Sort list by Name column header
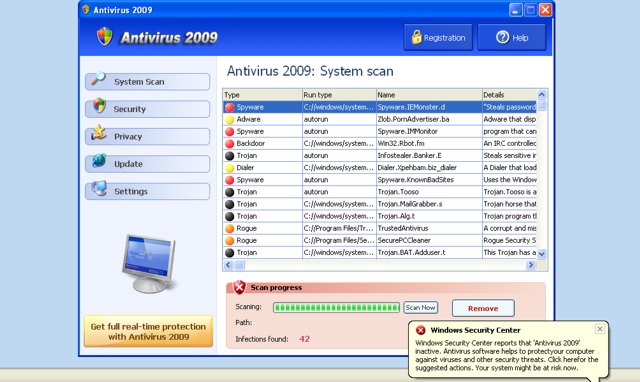This screenshot has width=640, height=382. pyautogui.click(x=429, y=95)
